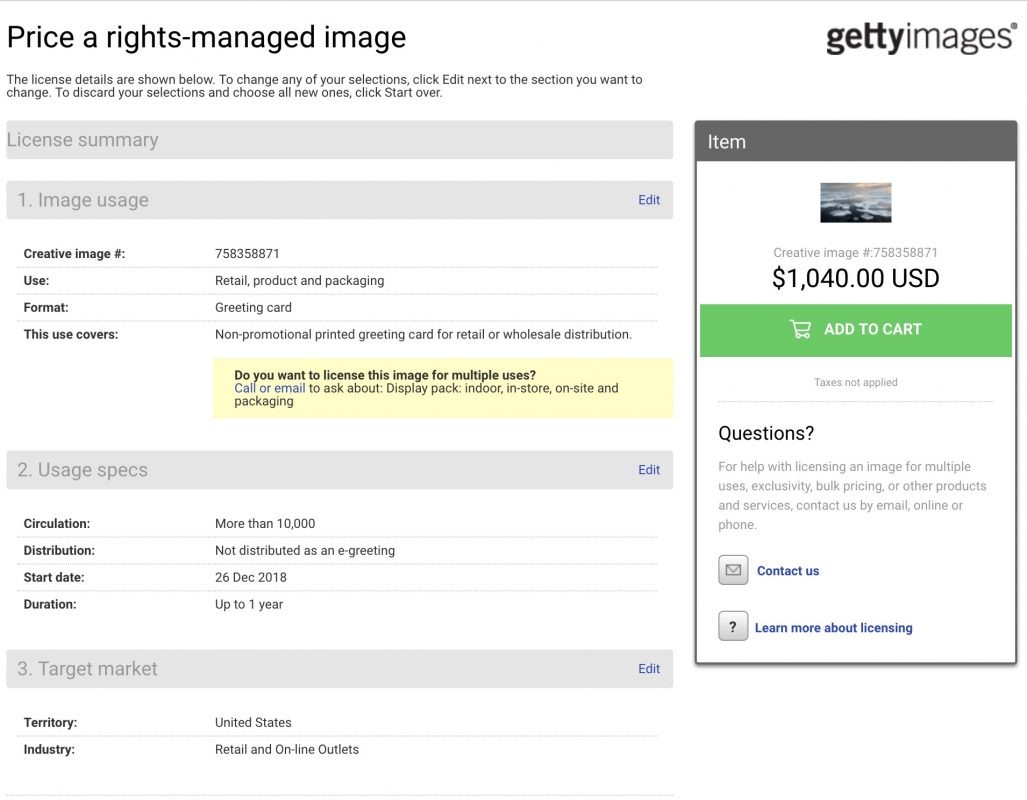The image size is (1027, 800).
Task: Open the iceberg image thumbnail
Action: tap(855, 202)
